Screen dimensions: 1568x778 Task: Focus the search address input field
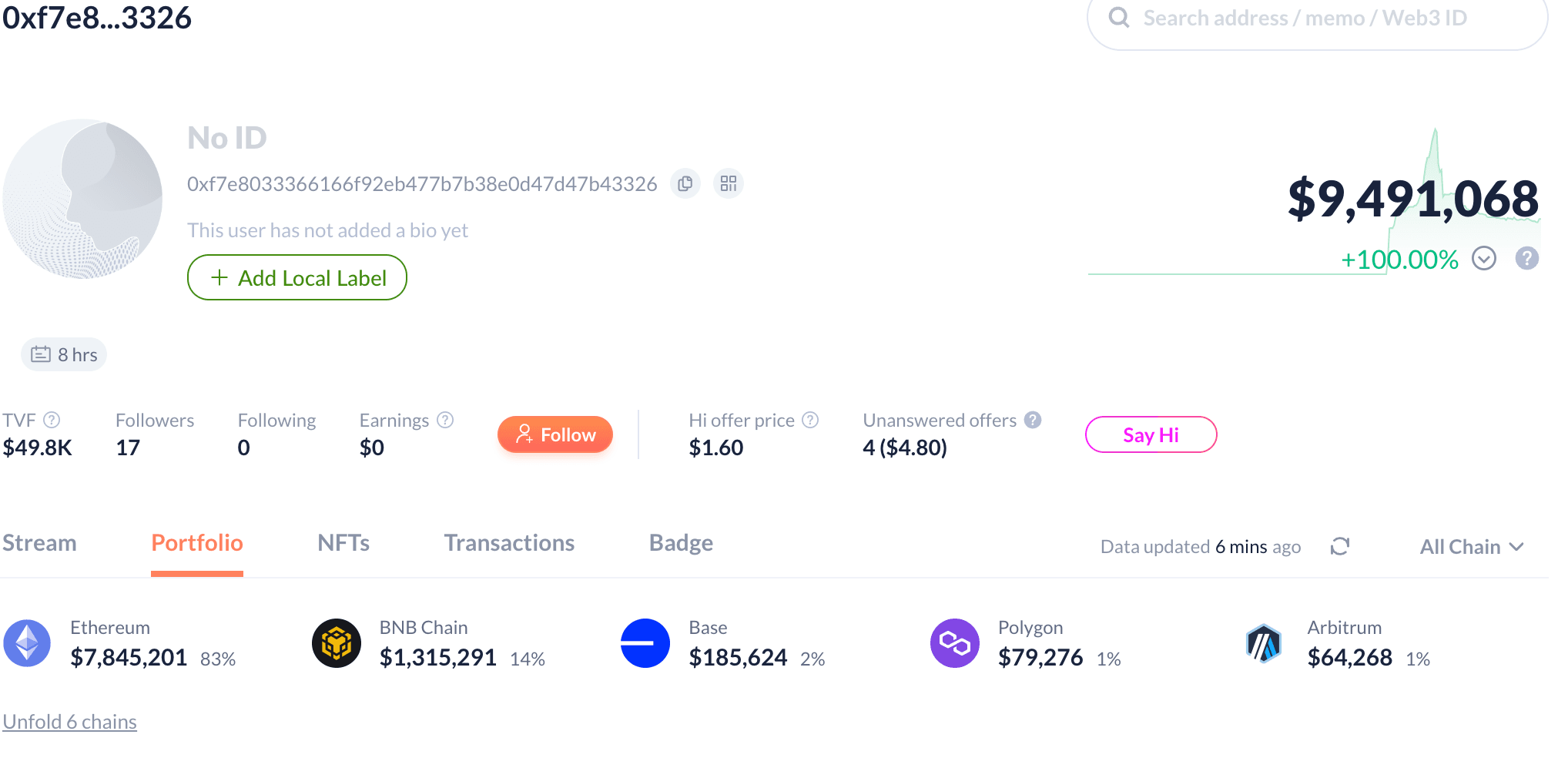1317,18
